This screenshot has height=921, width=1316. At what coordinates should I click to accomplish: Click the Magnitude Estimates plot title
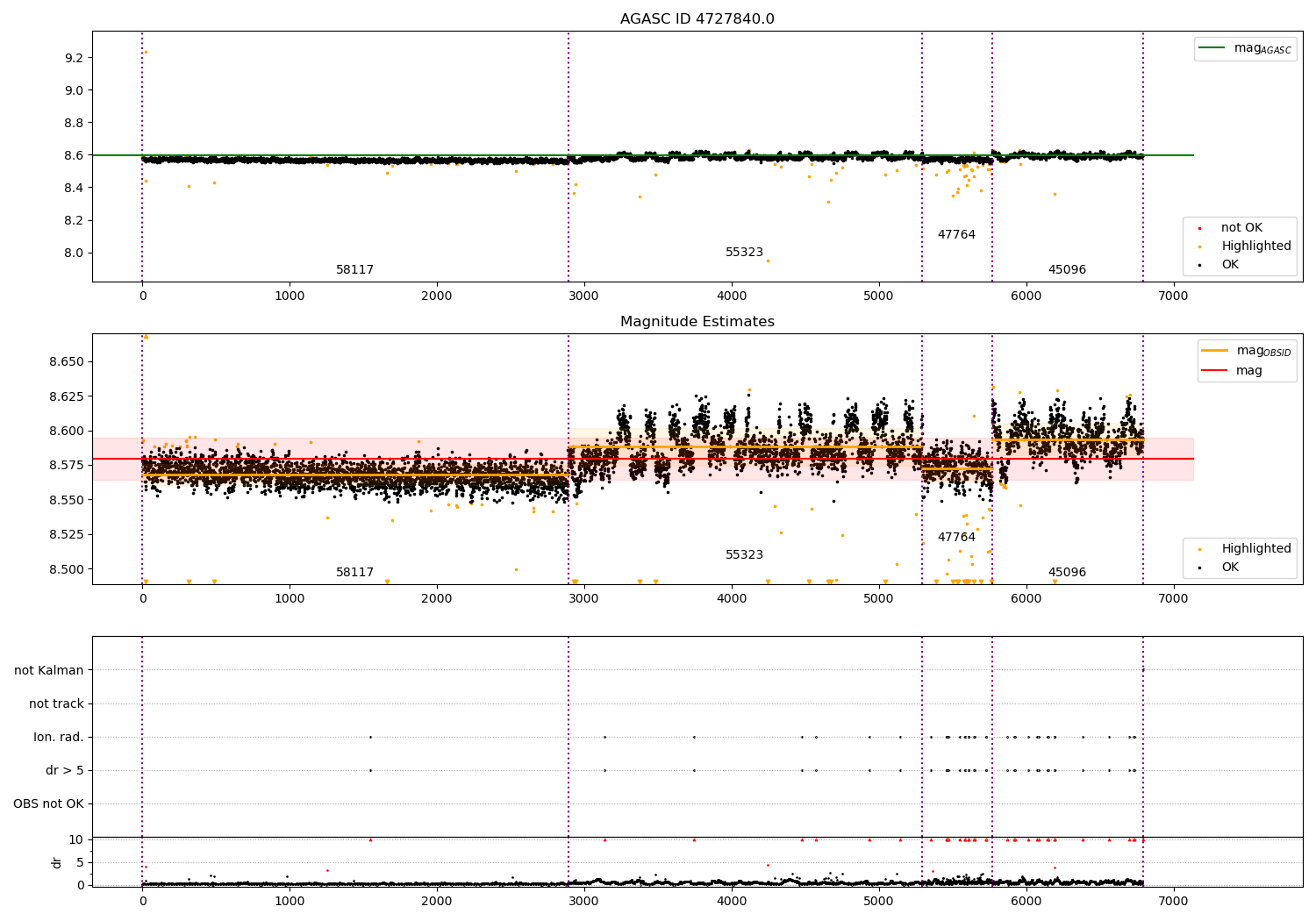tap(697, 322)
